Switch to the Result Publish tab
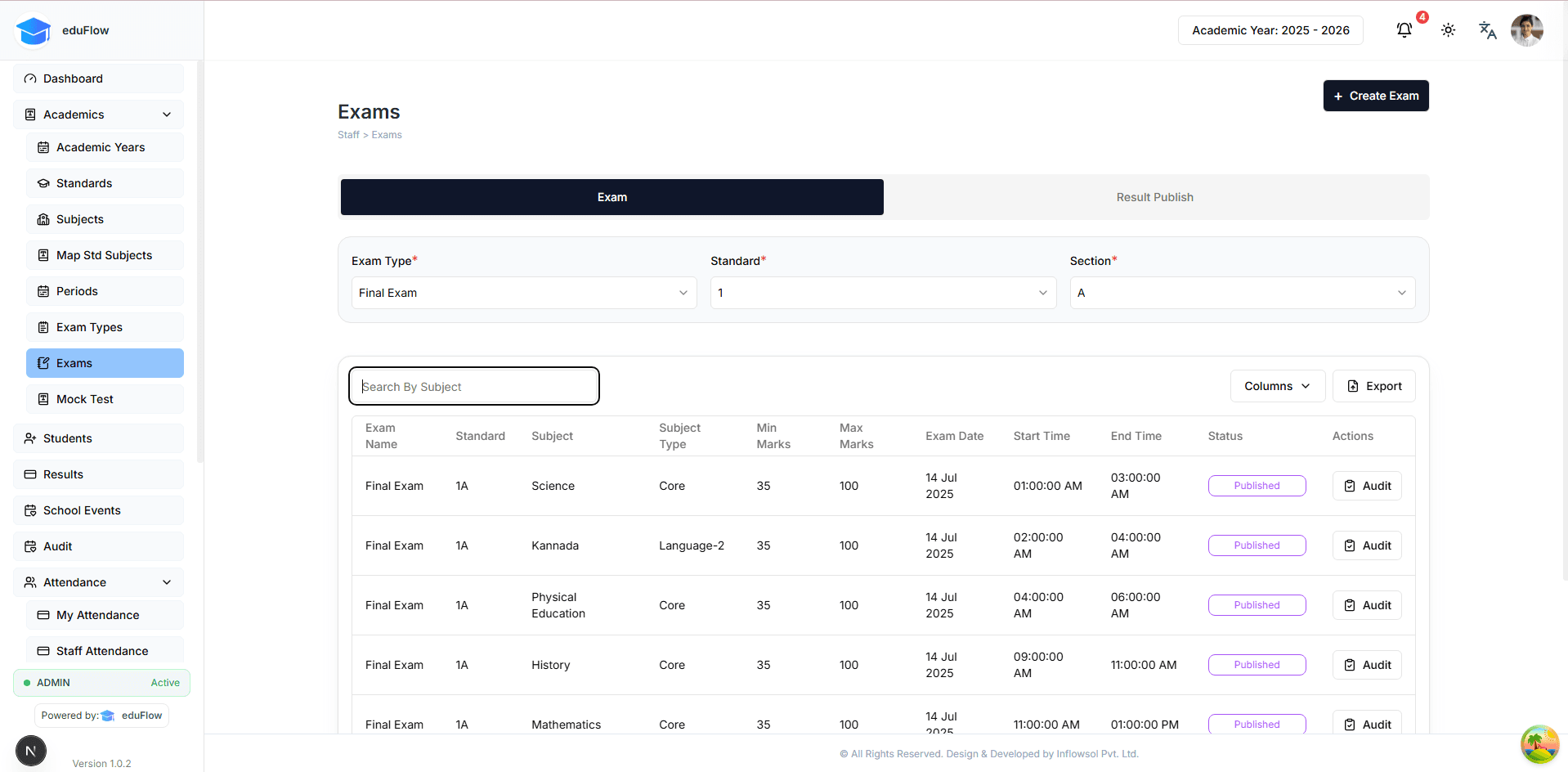The height and width of the screenshot is (772, 1568). coord(1154,197)
